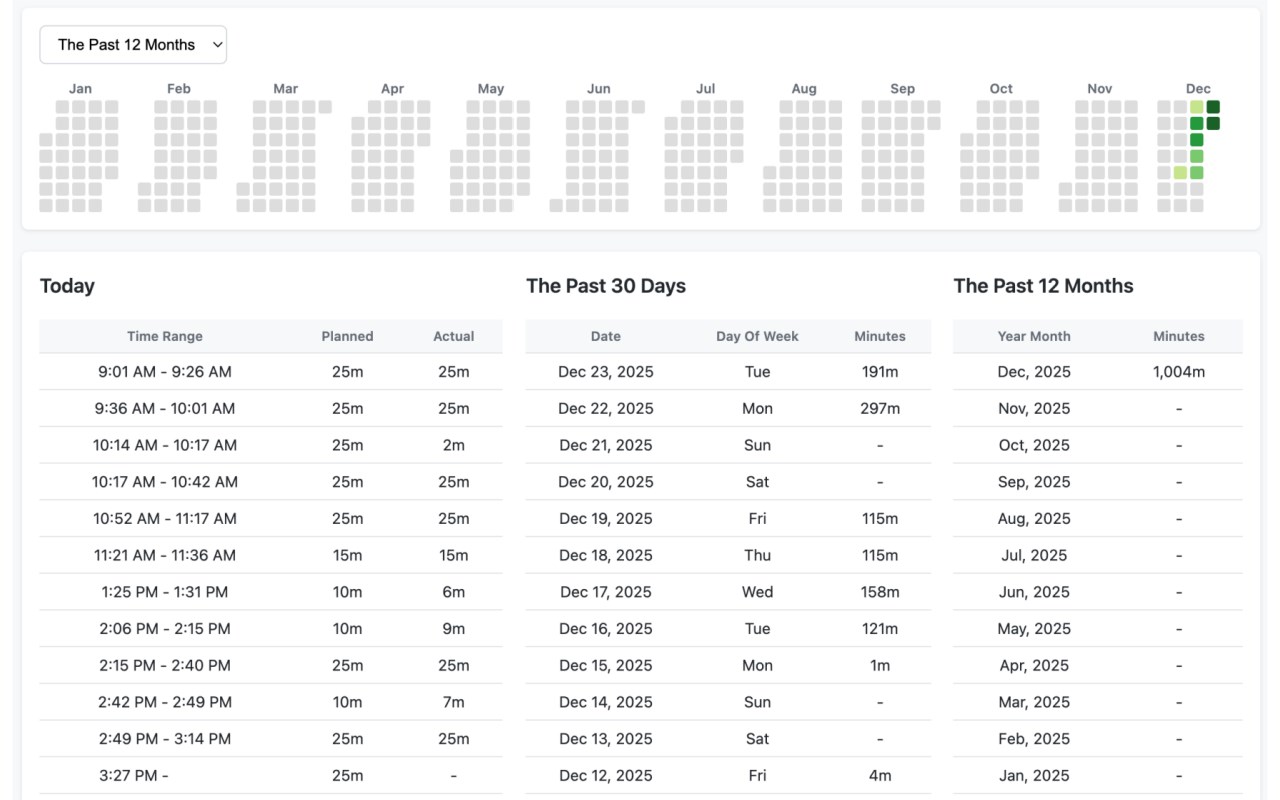Viewport: 1280px width, 800px height.
Task: Click the 1:25 PM - 1:31 PM entry
Action: pyautogui.click(x=165, y=592)
